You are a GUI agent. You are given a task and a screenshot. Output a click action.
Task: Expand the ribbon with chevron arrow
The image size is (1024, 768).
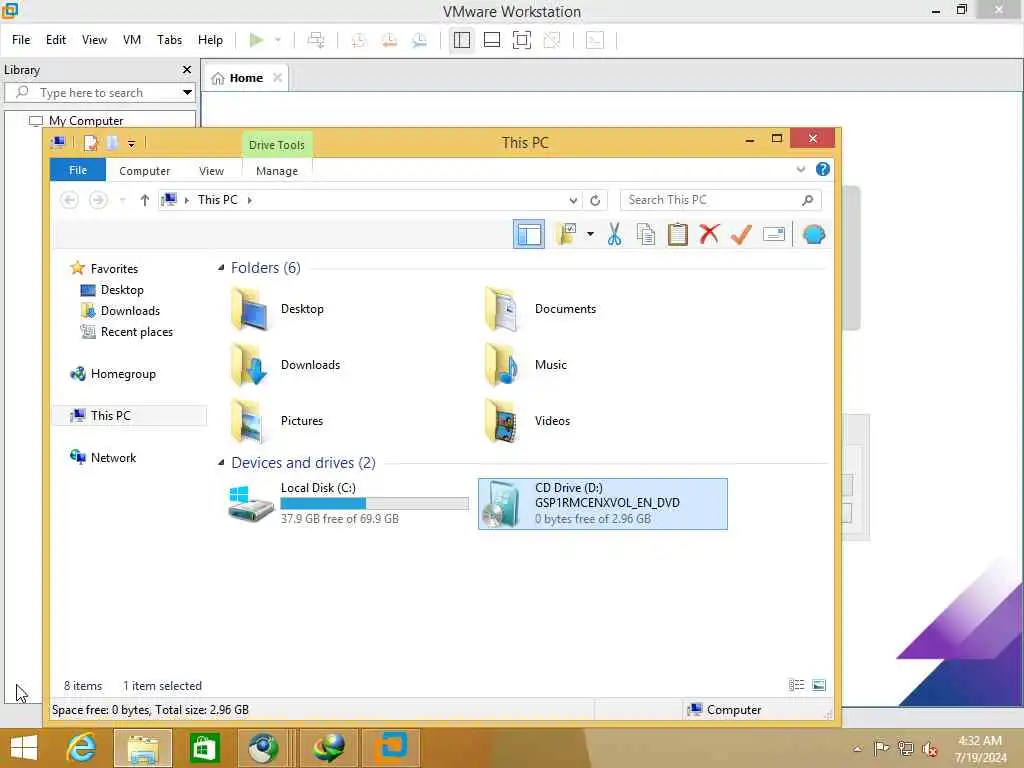801,170
